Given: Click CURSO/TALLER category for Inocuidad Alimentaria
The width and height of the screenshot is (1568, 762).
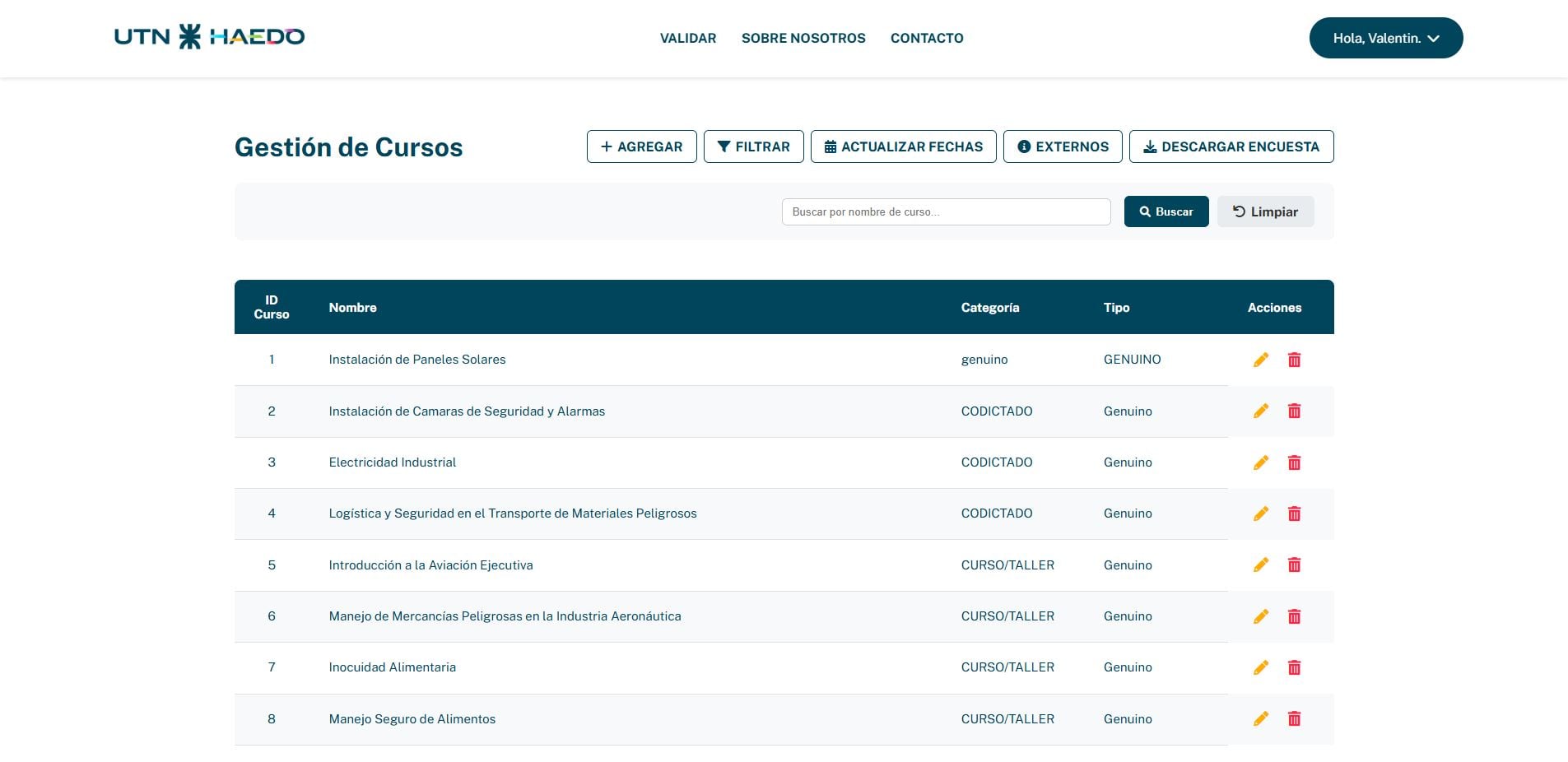Looking at the screenshot, I should coord(1007,667).
